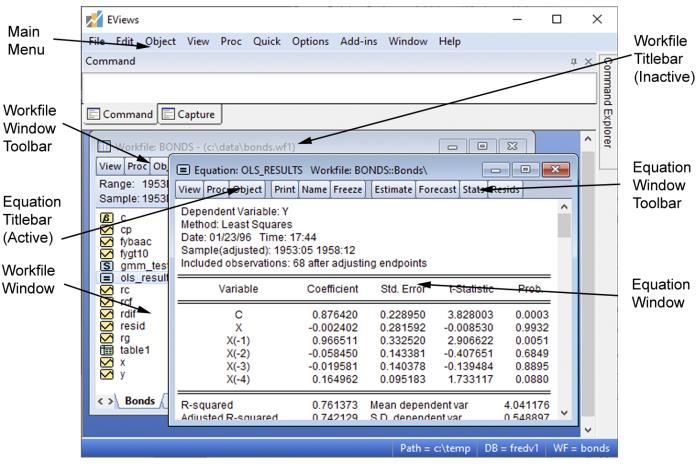This screenshot has width=696, height=470.
Task: Click previous page arrow beside Bonds tab
Action: tap(100, 401)
